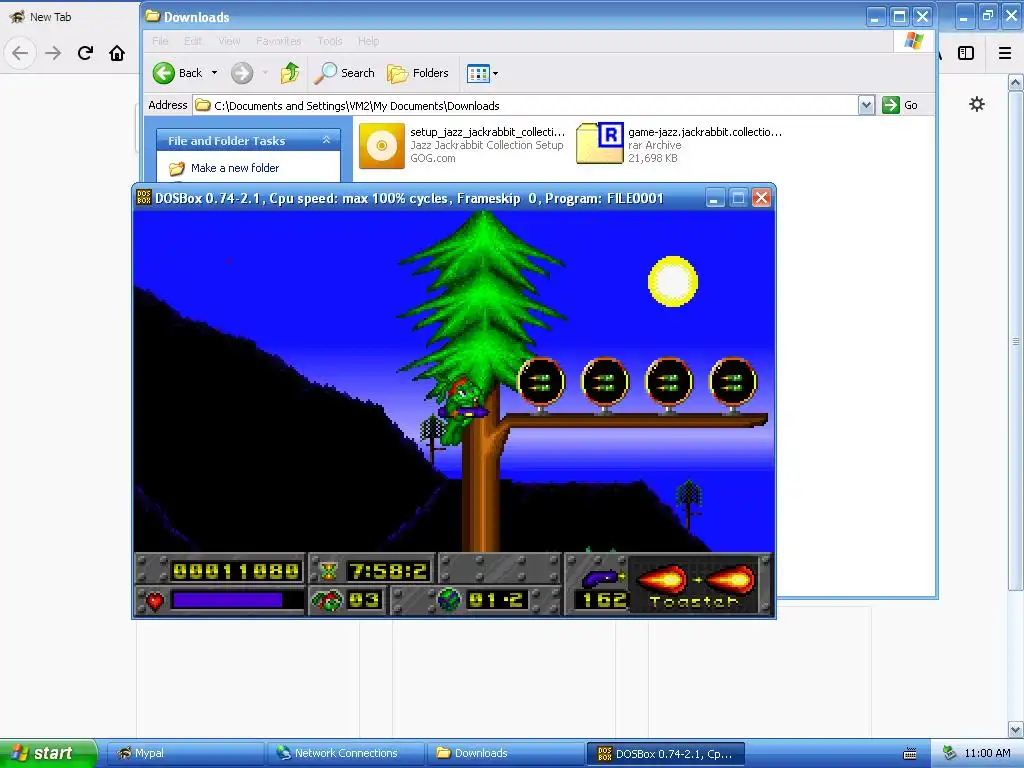The width and height of the screenshot is (1024, 768).
Task: Click the score counter 00011000 in game HUD
Action: (x=236, y=571)
